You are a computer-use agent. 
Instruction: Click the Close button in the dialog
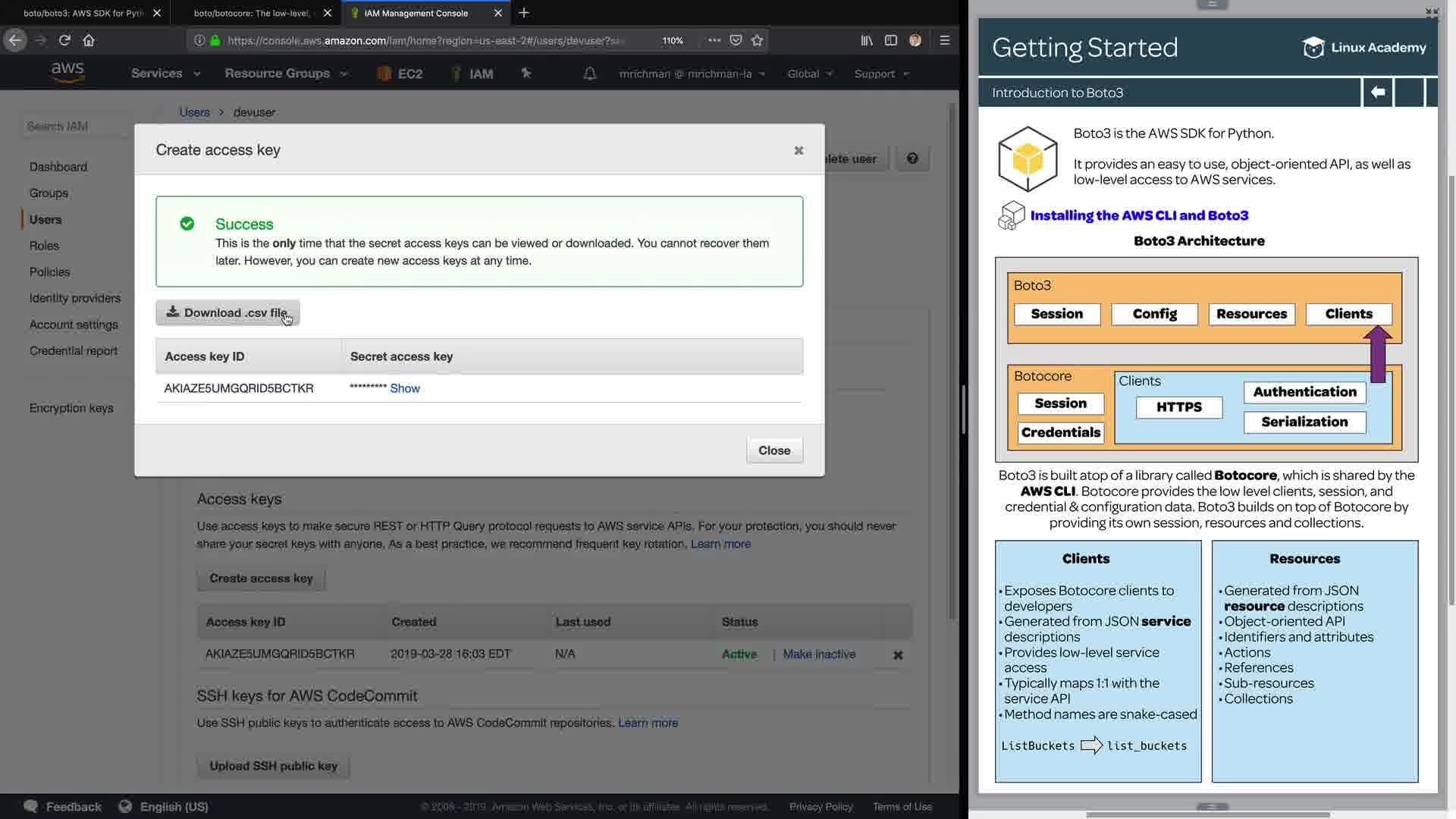point(774,450)
